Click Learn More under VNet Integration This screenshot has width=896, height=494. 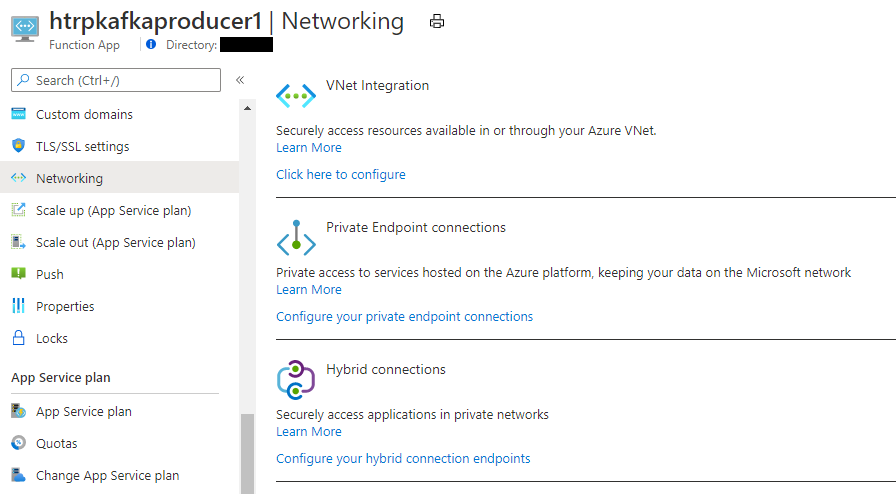(309, 147)
